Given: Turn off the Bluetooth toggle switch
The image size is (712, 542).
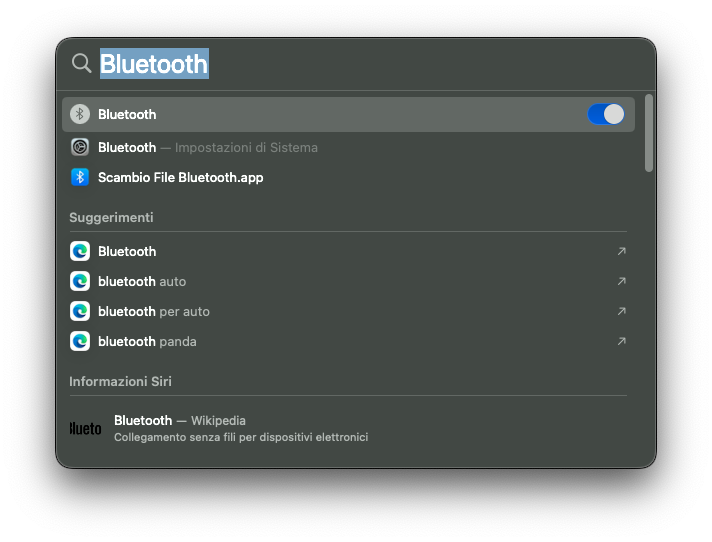Looking at the screenshot, I should pos(606,114).
